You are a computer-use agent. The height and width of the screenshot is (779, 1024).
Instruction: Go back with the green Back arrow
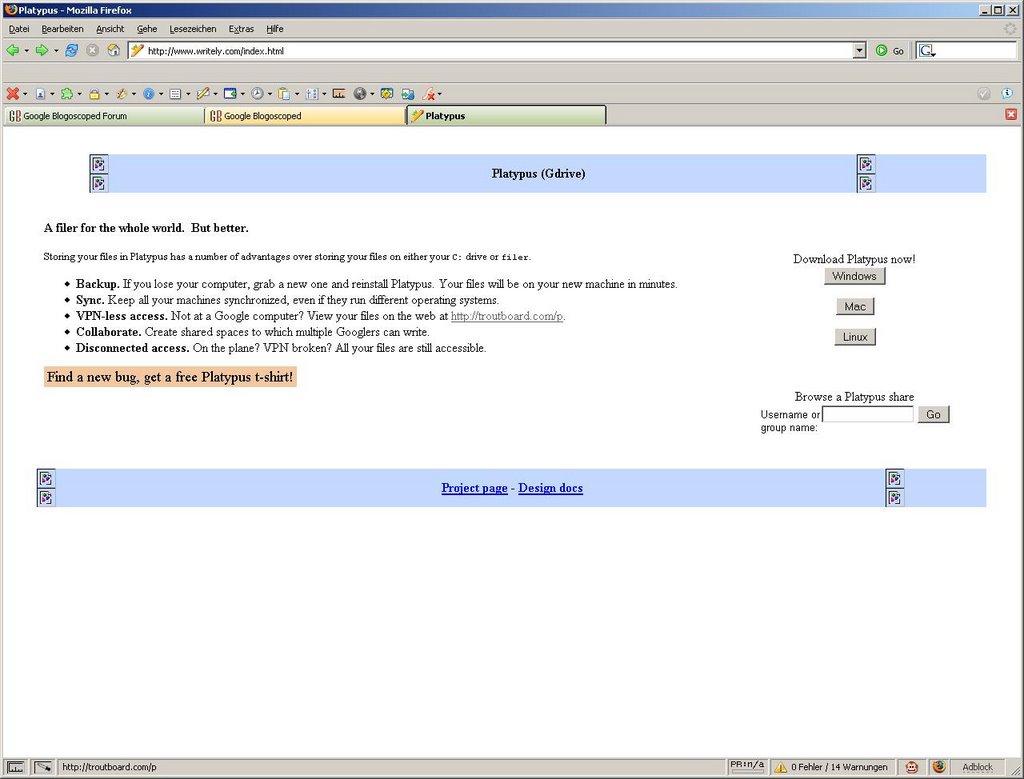(12, 50)
